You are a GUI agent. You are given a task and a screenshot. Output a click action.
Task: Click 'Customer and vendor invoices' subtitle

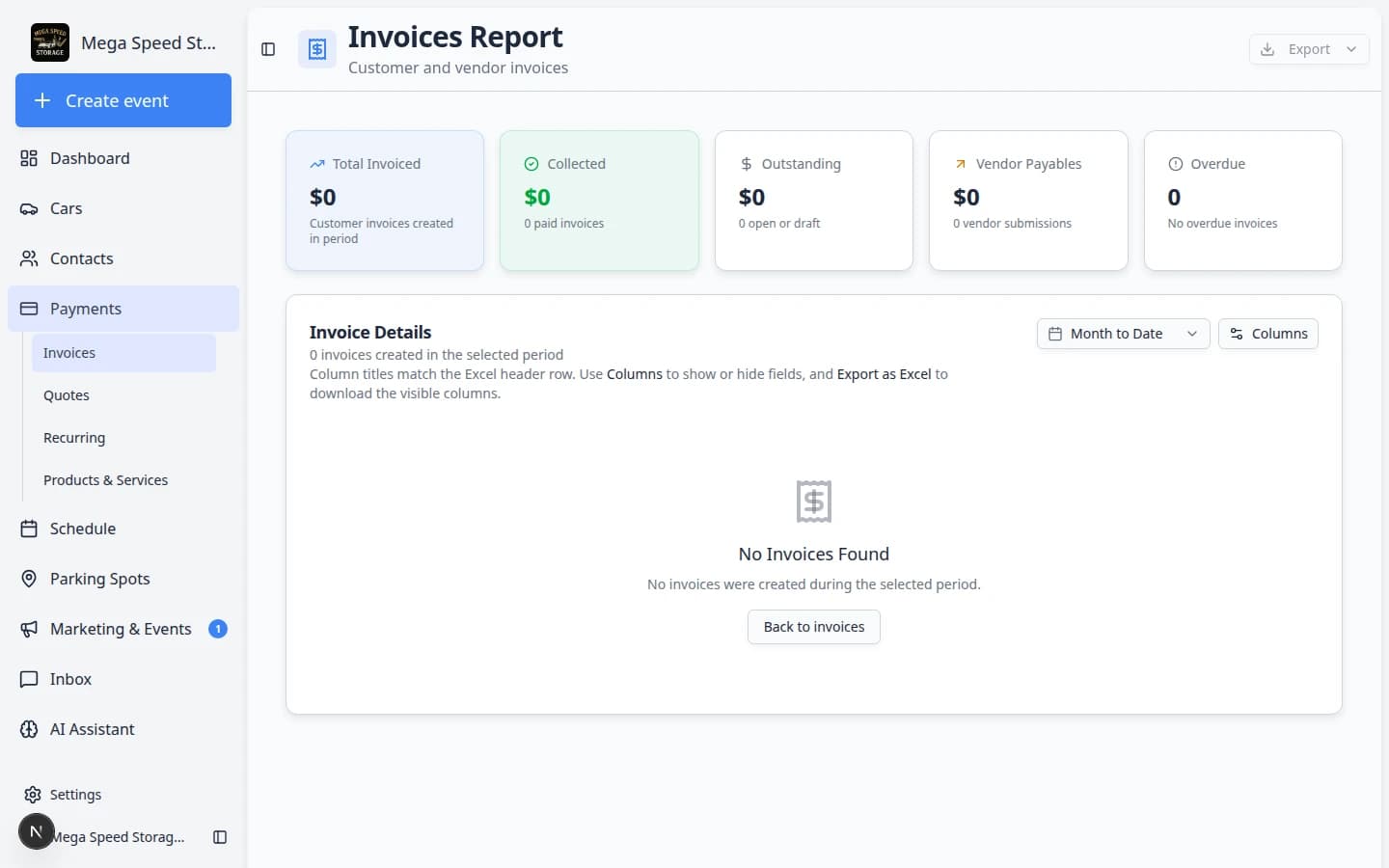(x=458, y=68)
